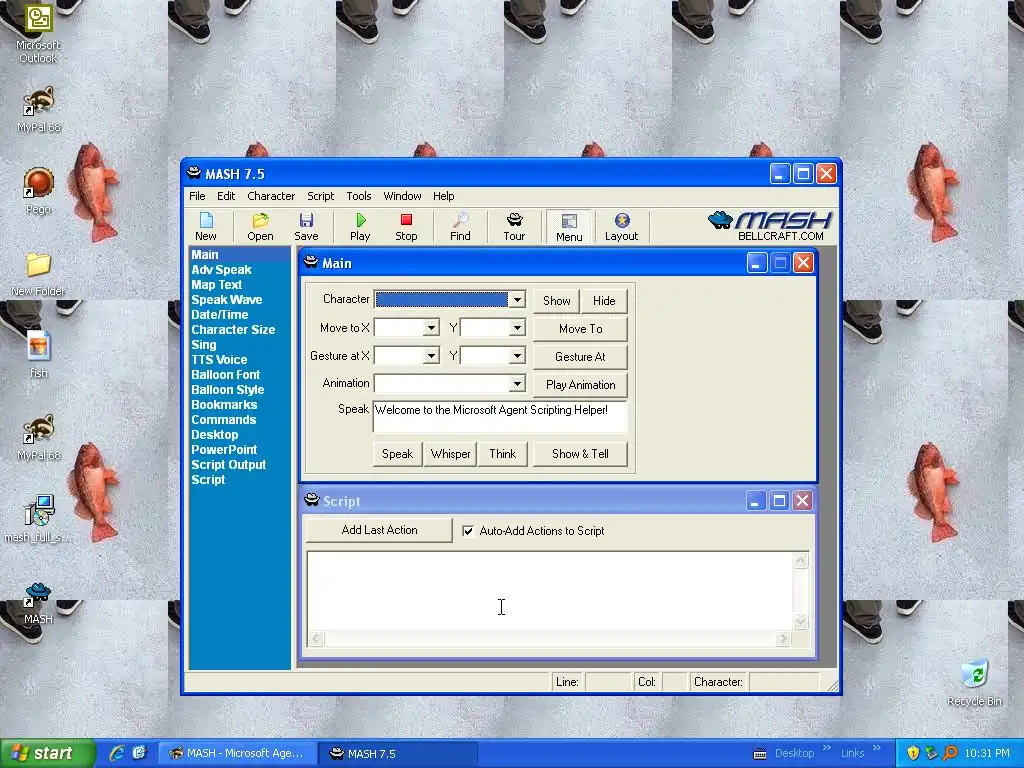
Task: Click the MASH Bellcraft.com logo
Action: 771,226
